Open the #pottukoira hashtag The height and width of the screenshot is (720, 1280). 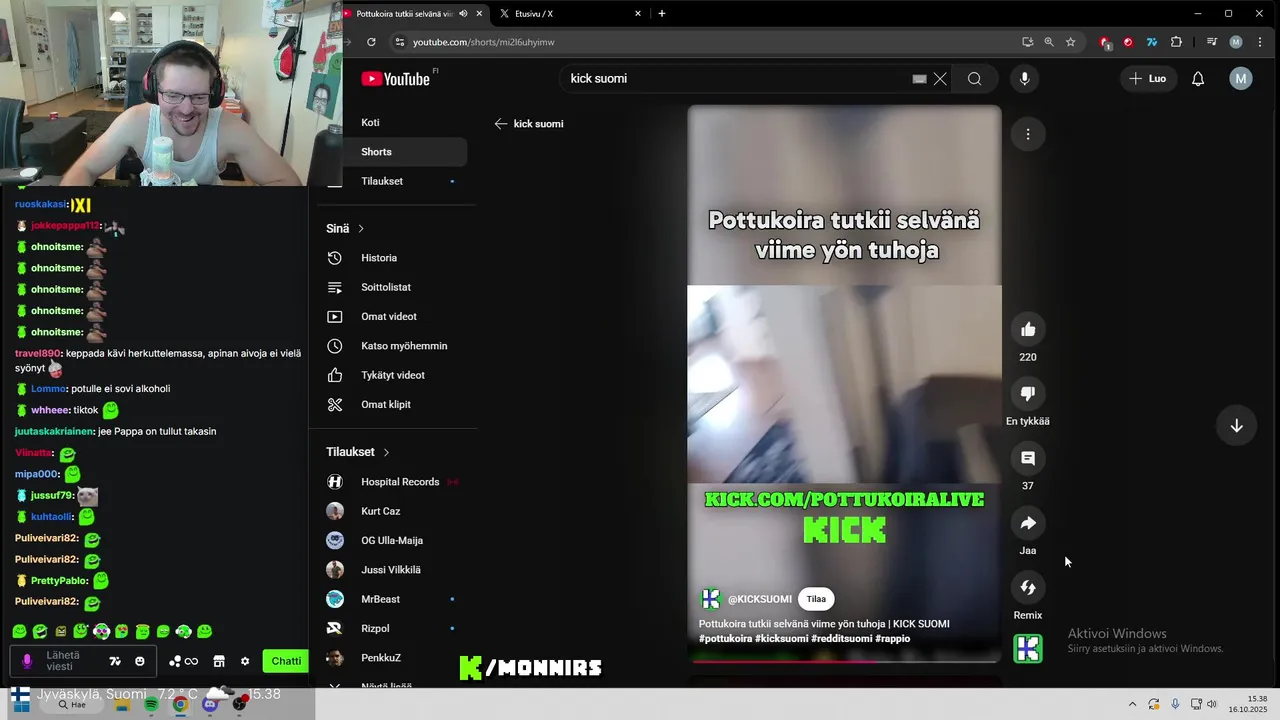725,639
